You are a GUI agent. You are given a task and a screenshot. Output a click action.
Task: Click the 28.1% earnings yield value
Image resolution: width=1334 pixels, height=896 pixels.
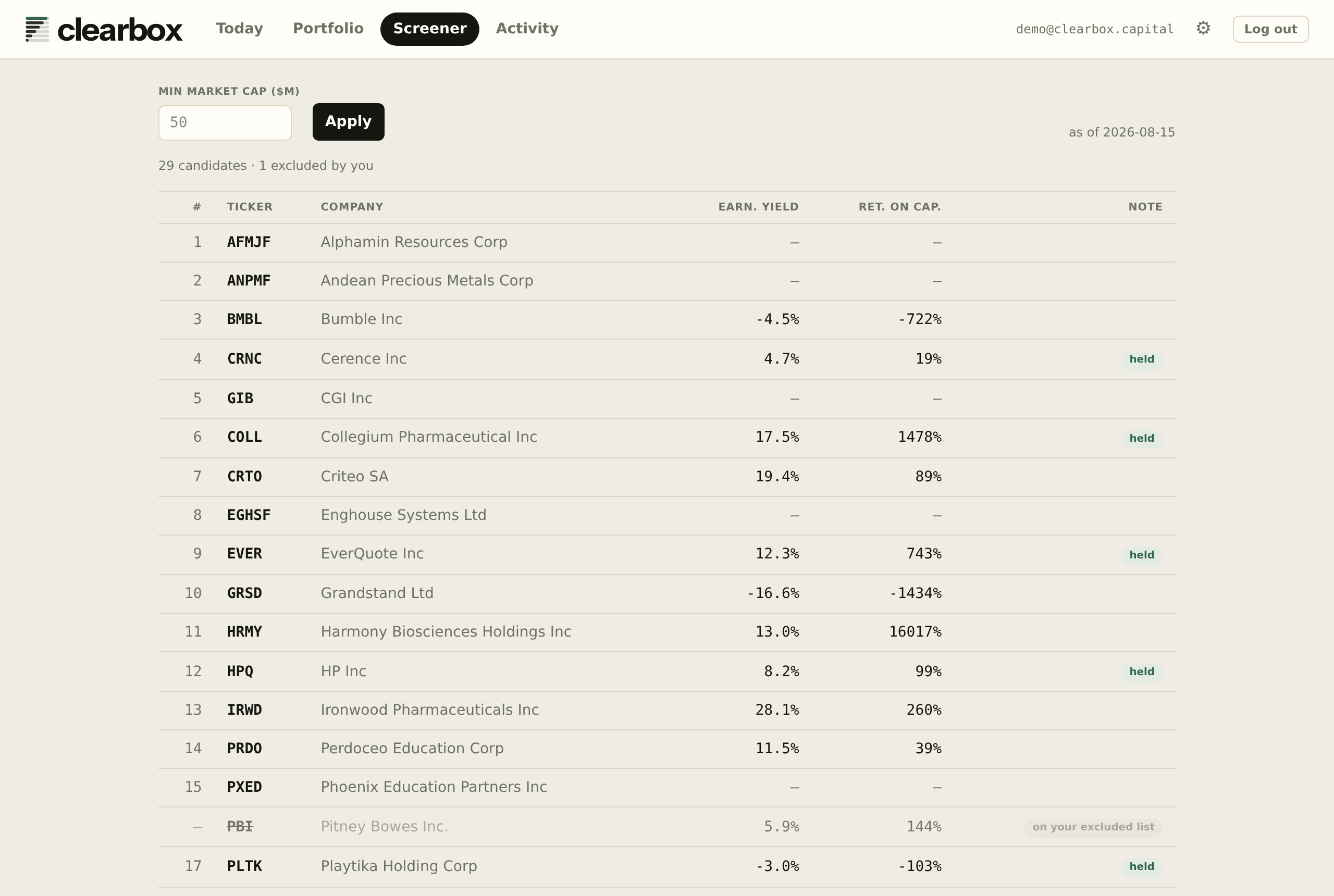click(x=777, y=710)
